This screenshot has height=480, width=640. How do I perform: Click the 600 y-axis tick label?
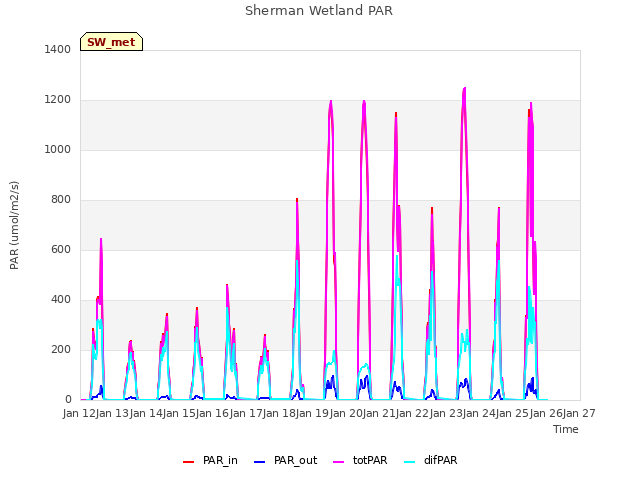click(x=61, y=249)
